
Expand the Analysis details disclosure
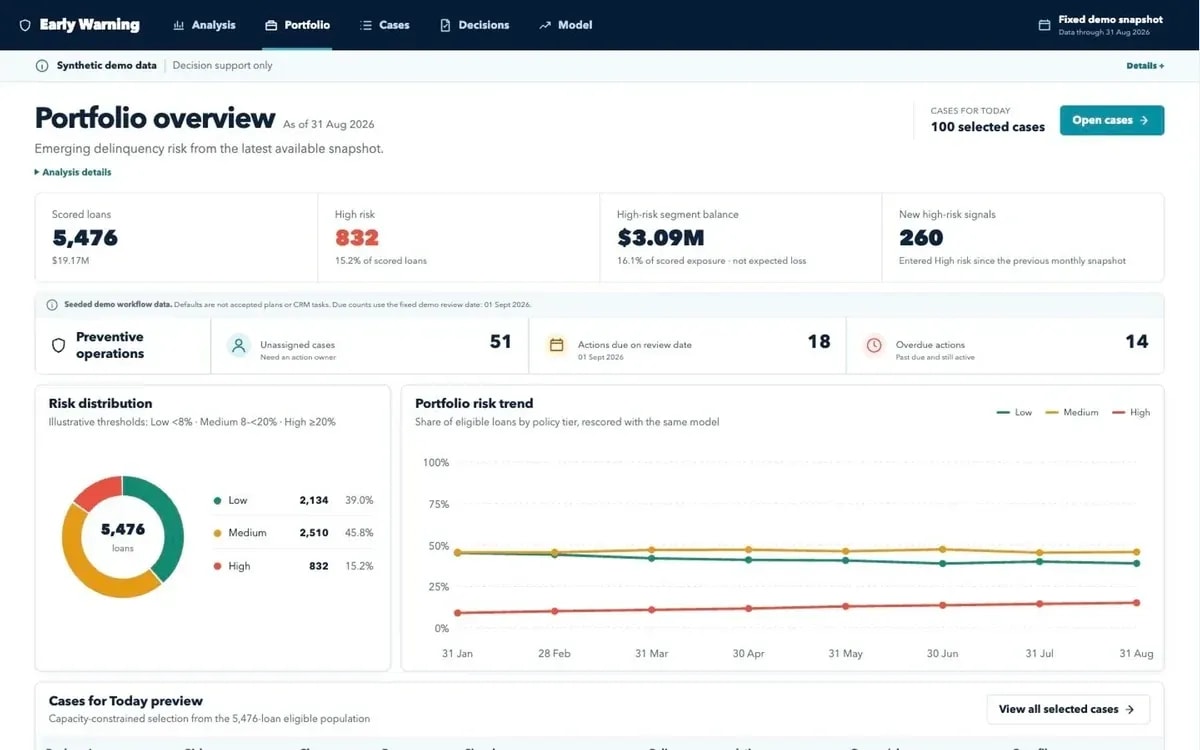(73, 172)
